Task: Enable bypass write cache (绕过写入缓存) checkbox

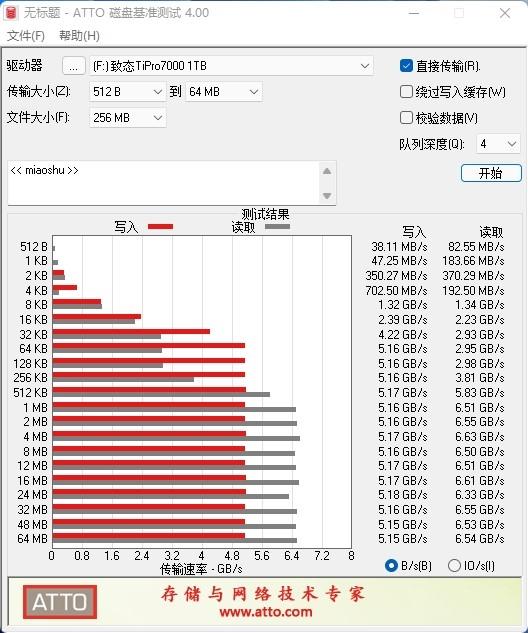Action: pyautogui.click(x=406, y=92)
